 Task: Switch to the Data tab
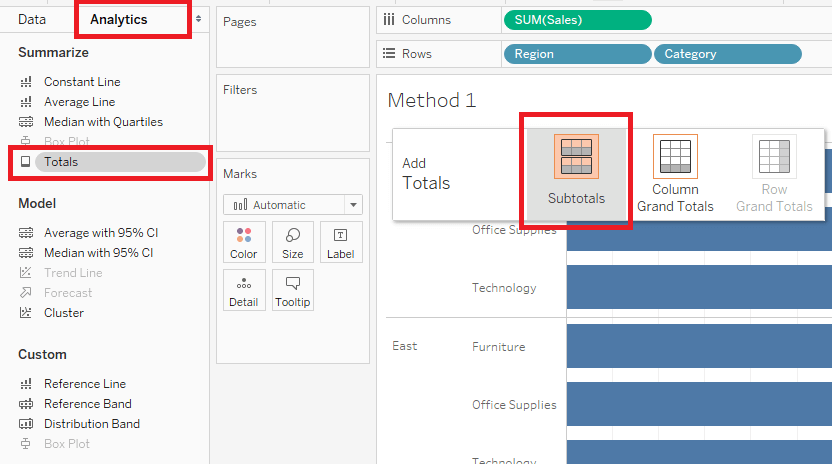[x=32, y=20]
